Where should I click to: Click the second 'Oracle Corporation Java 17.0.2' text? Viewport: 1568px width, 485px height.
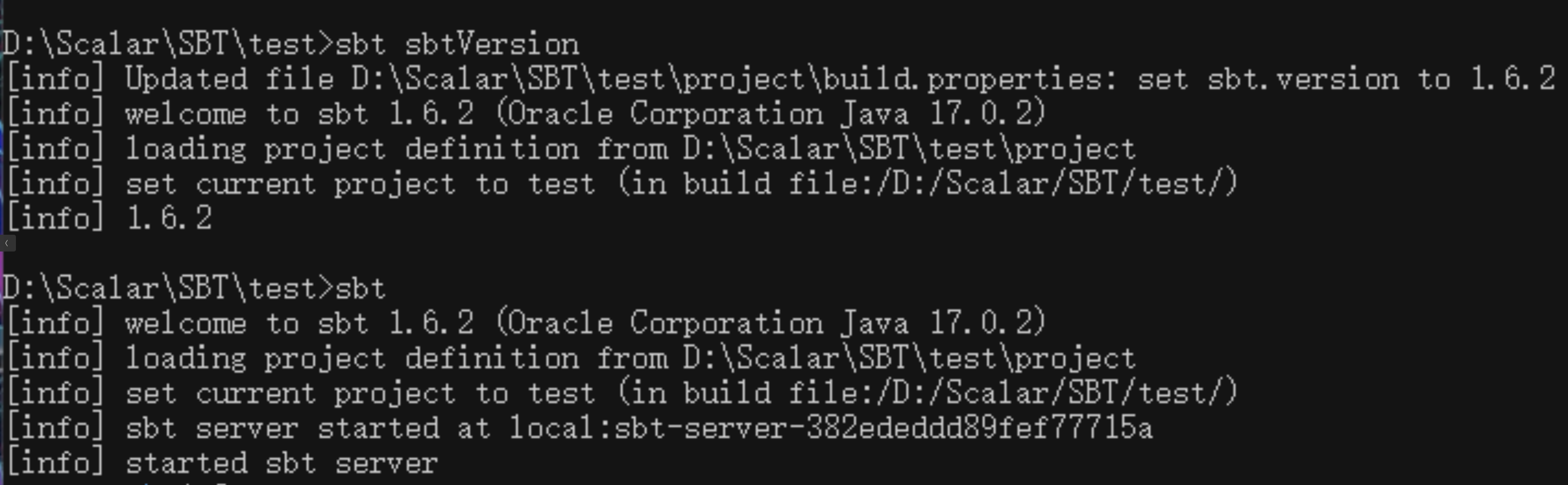[x=770, y=323]
